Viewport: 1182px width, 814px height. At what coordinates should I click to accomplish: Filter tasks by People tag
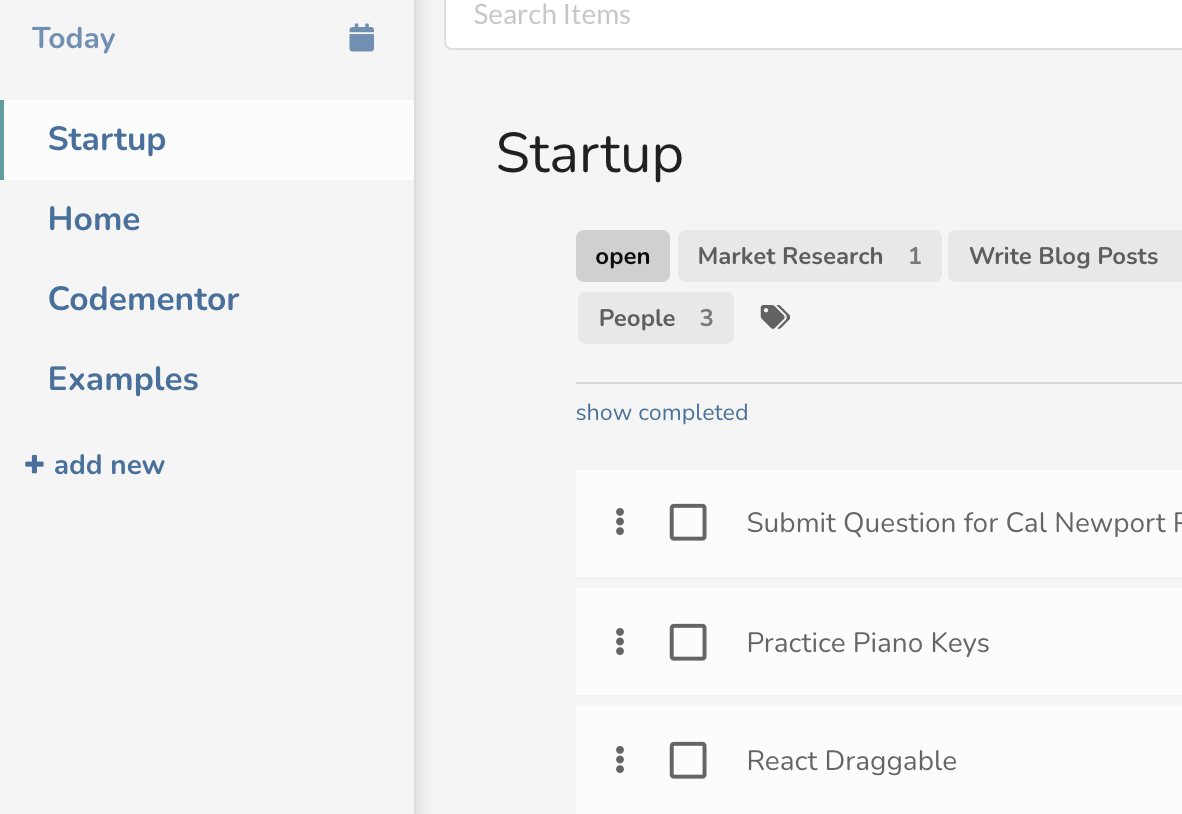[655, 318]
